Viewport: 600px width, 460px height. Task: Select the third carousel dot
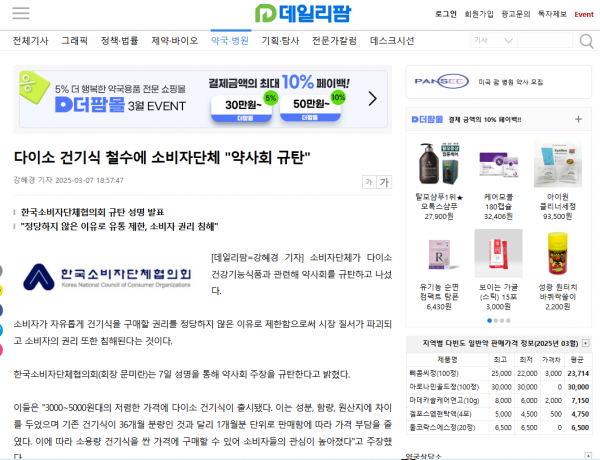(x=502, y=321)
